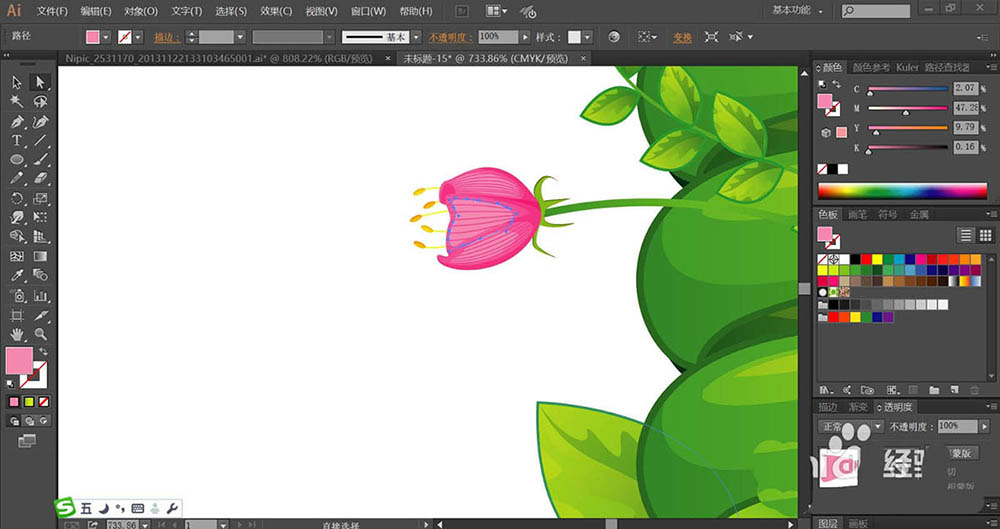Image resolution: width=1000 pixels, height=529 pixels.
Task: Select the Free Transform tool
Action: pyautogui.click(x=40, y=218)
